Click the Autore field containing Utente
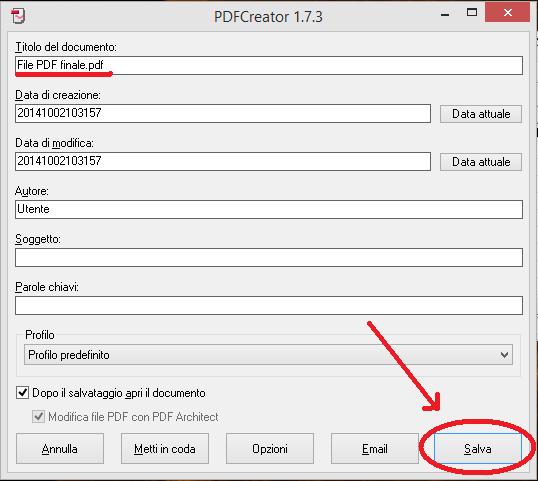 pos(269,209)
